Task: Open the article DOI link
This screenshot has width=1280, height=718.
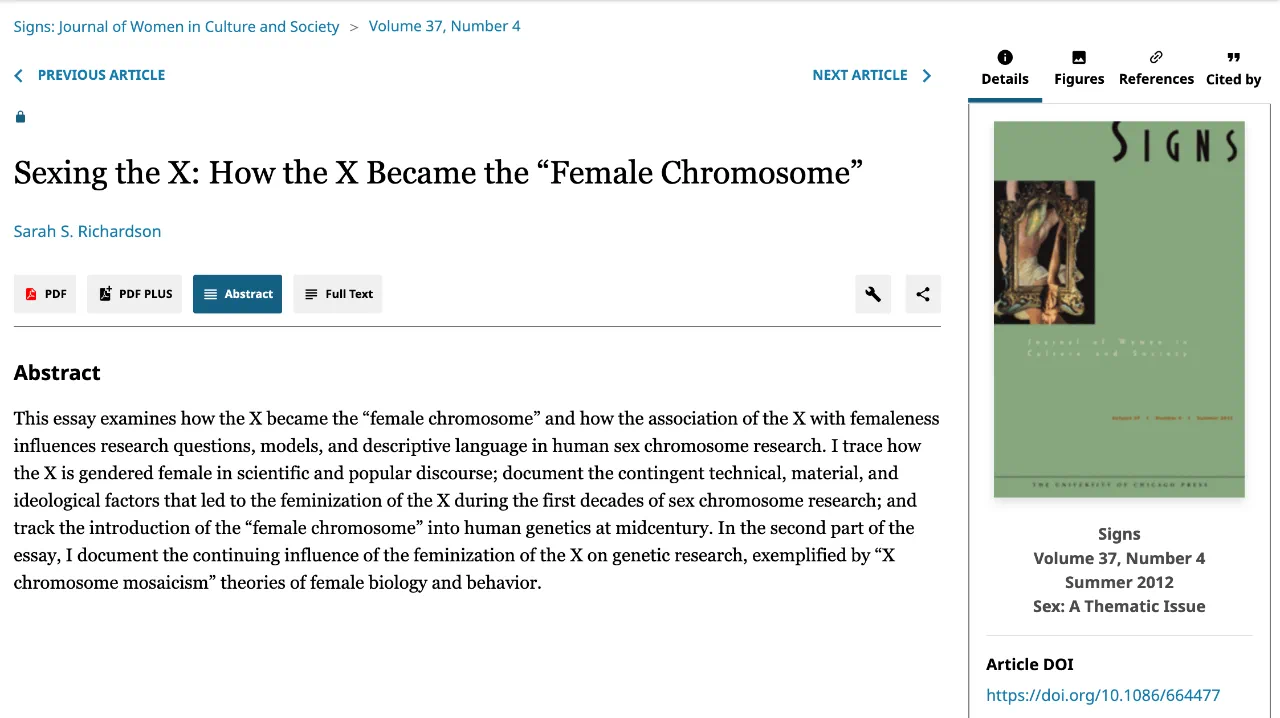Action: pyautogui.click(x=1103, y=695)
